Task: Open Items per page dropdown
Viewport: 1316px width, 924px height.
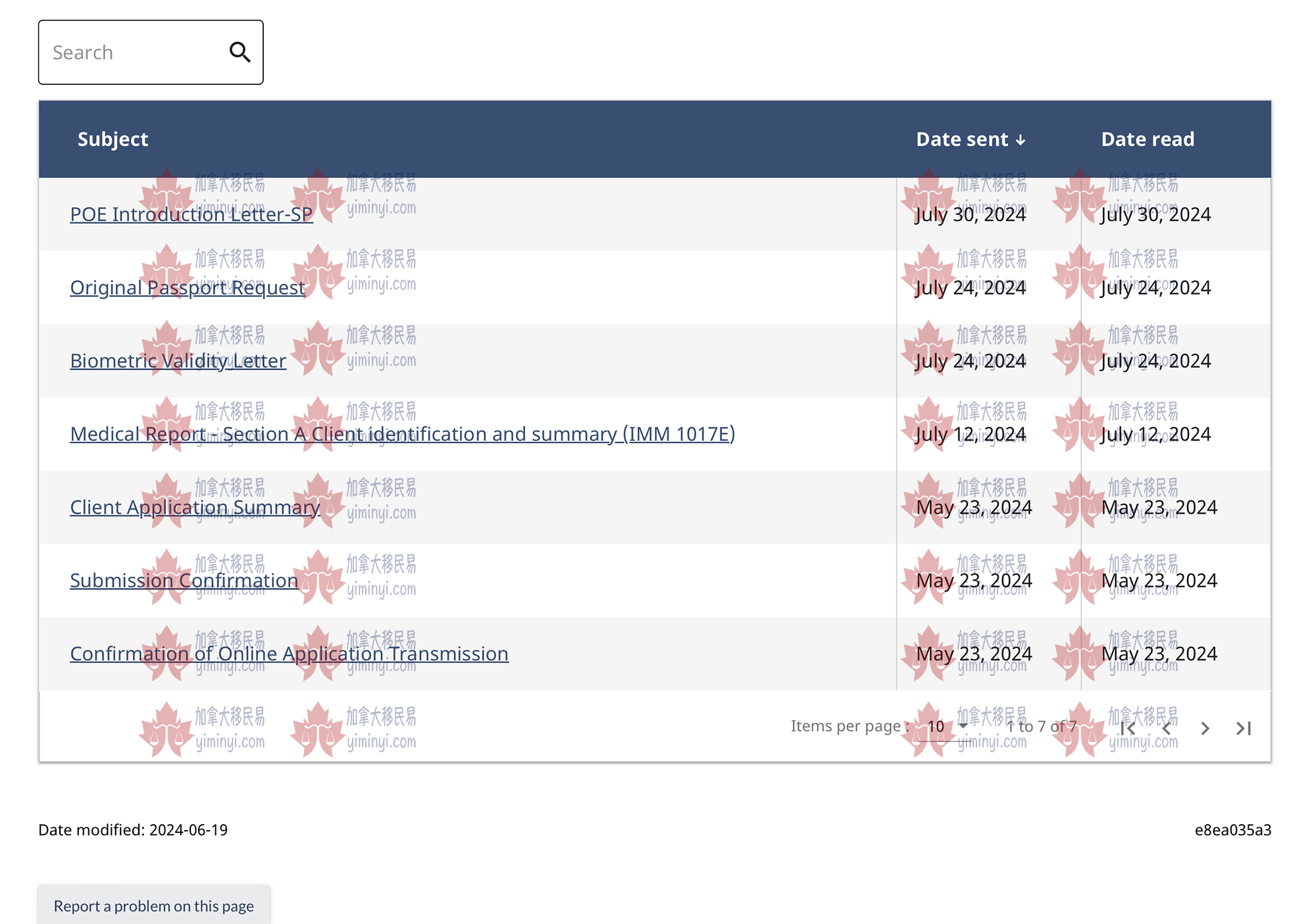Action: click(963, 726)
